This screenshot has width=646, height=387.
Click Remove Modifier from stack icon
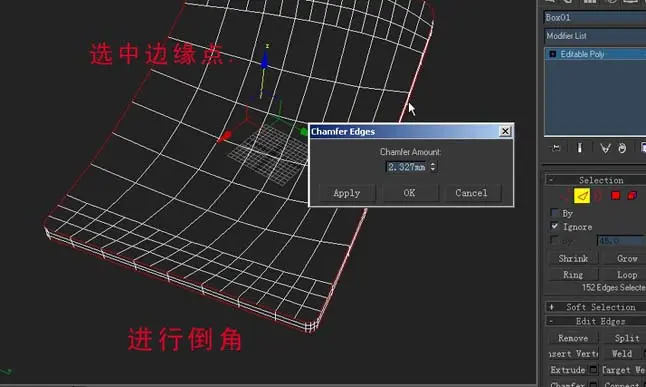coord(622,148)
